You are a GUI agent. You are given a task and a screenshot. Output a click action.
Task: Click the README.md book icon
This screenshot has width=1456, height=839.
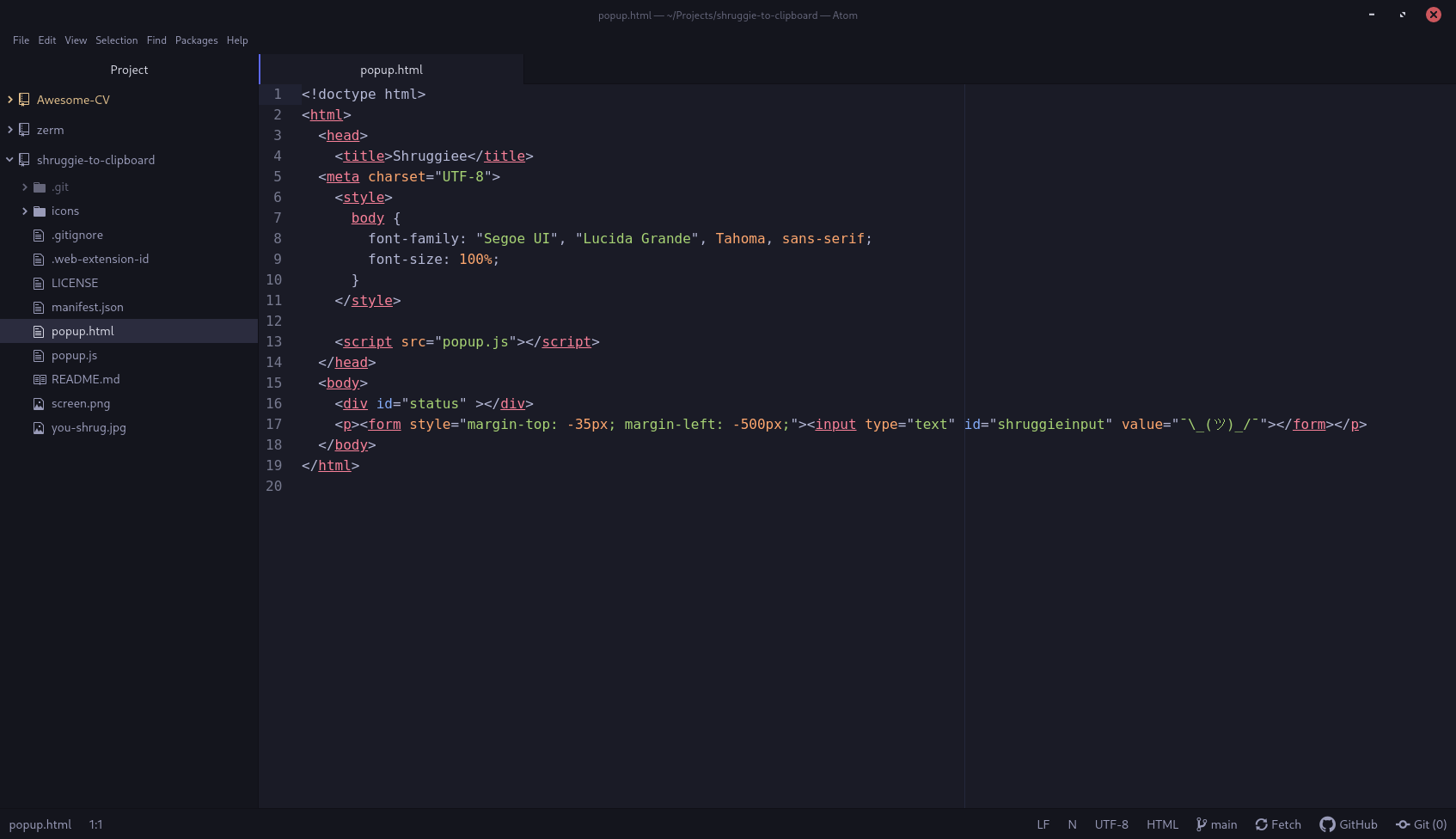click(x=40, y=379)
